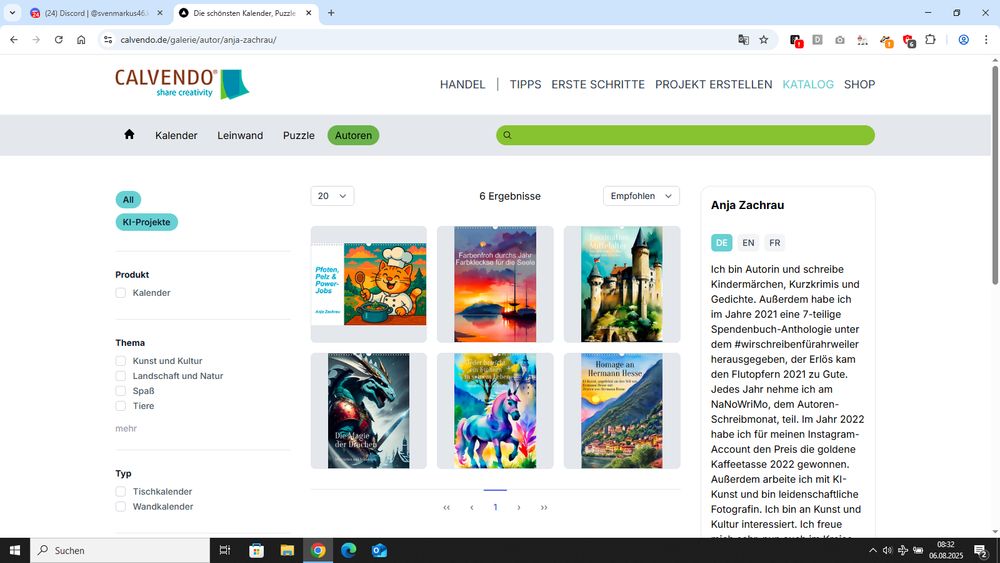Open the Empfohlen sort dropdown

[641, 196]
